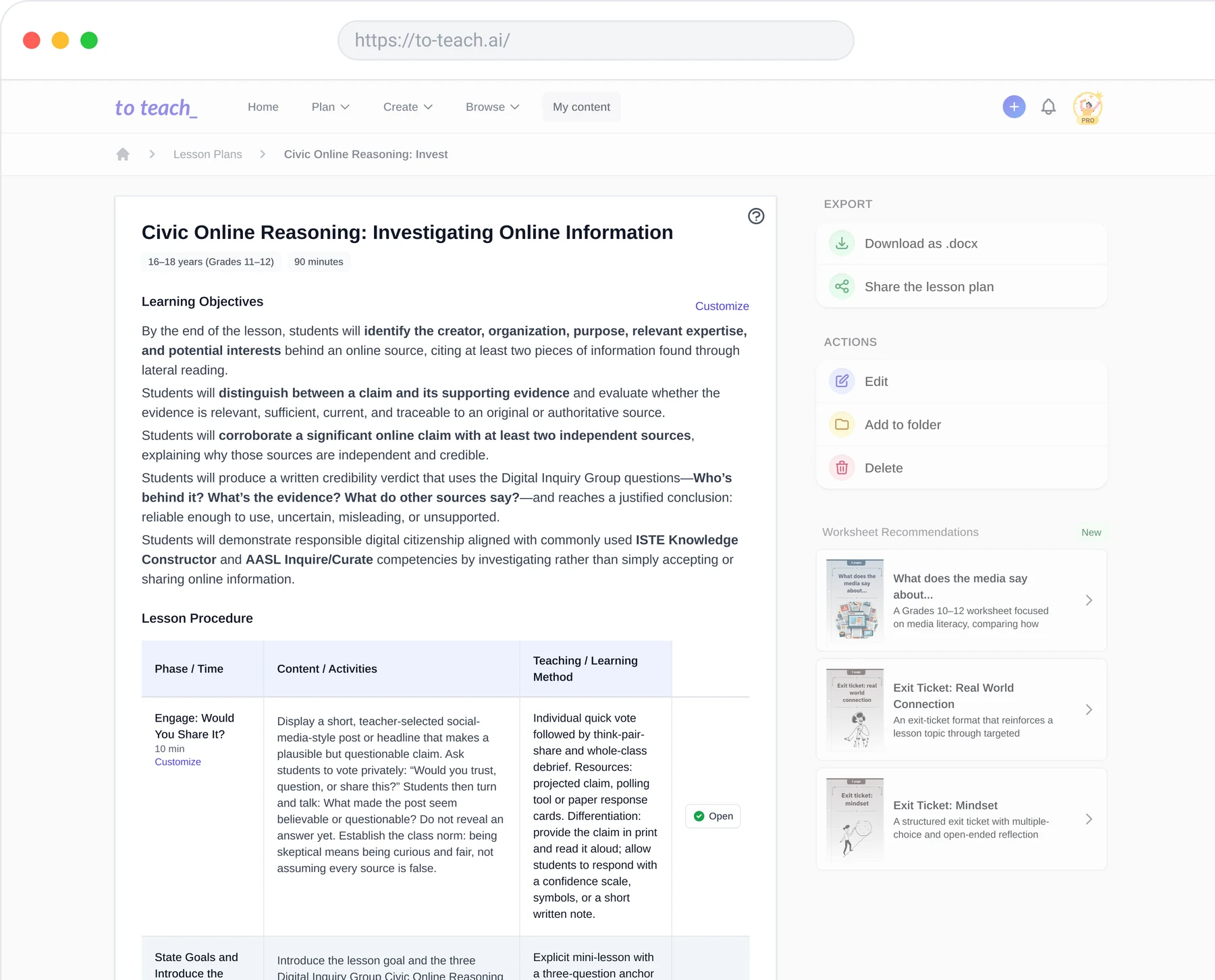The image size is (1215, 980).
Task: Open the My content tab
Action: (581, 107)
